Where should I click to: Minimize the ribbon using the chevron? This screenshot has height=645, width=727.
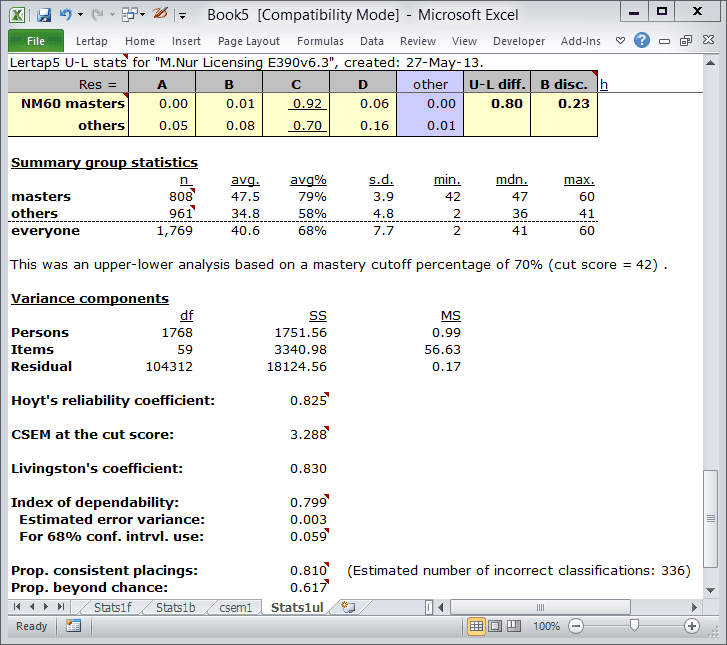(x=620, y=41)
